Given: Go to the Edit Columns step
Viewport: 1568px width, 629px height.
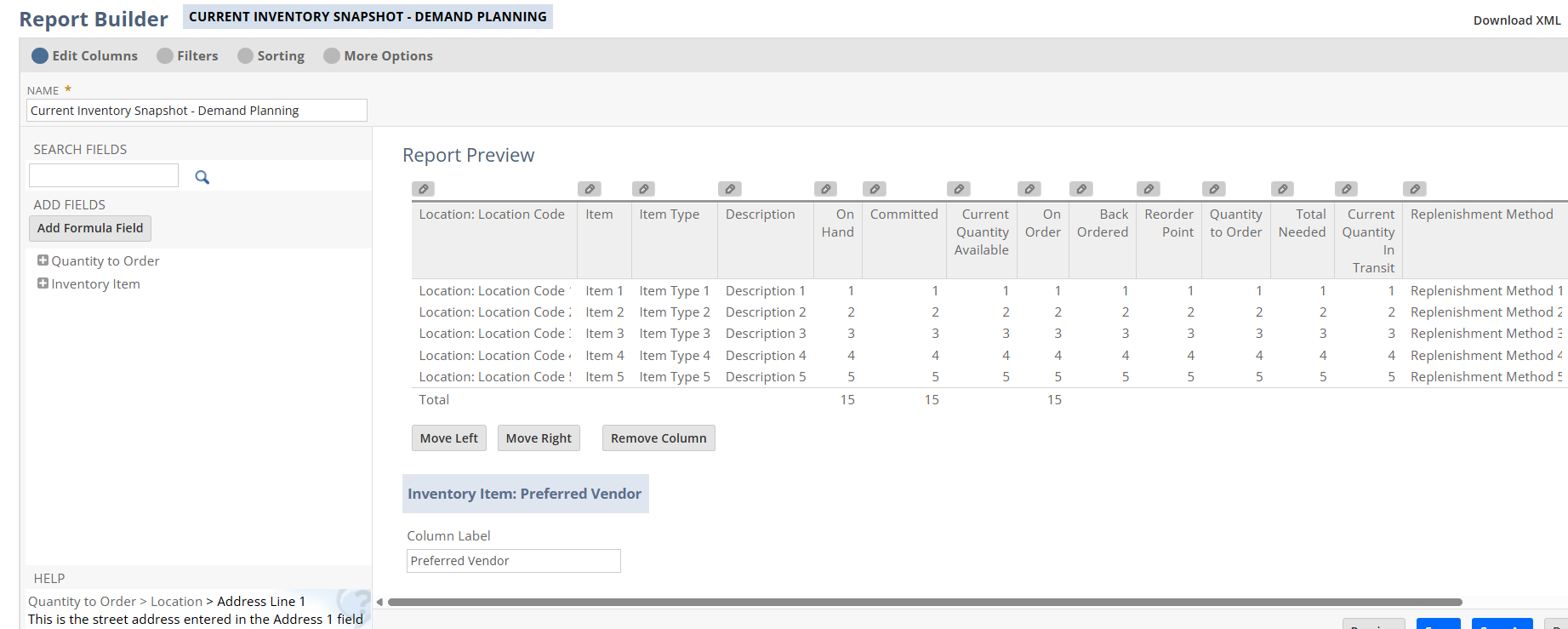Looking at the screenshot, I should (x=84, y=55).
